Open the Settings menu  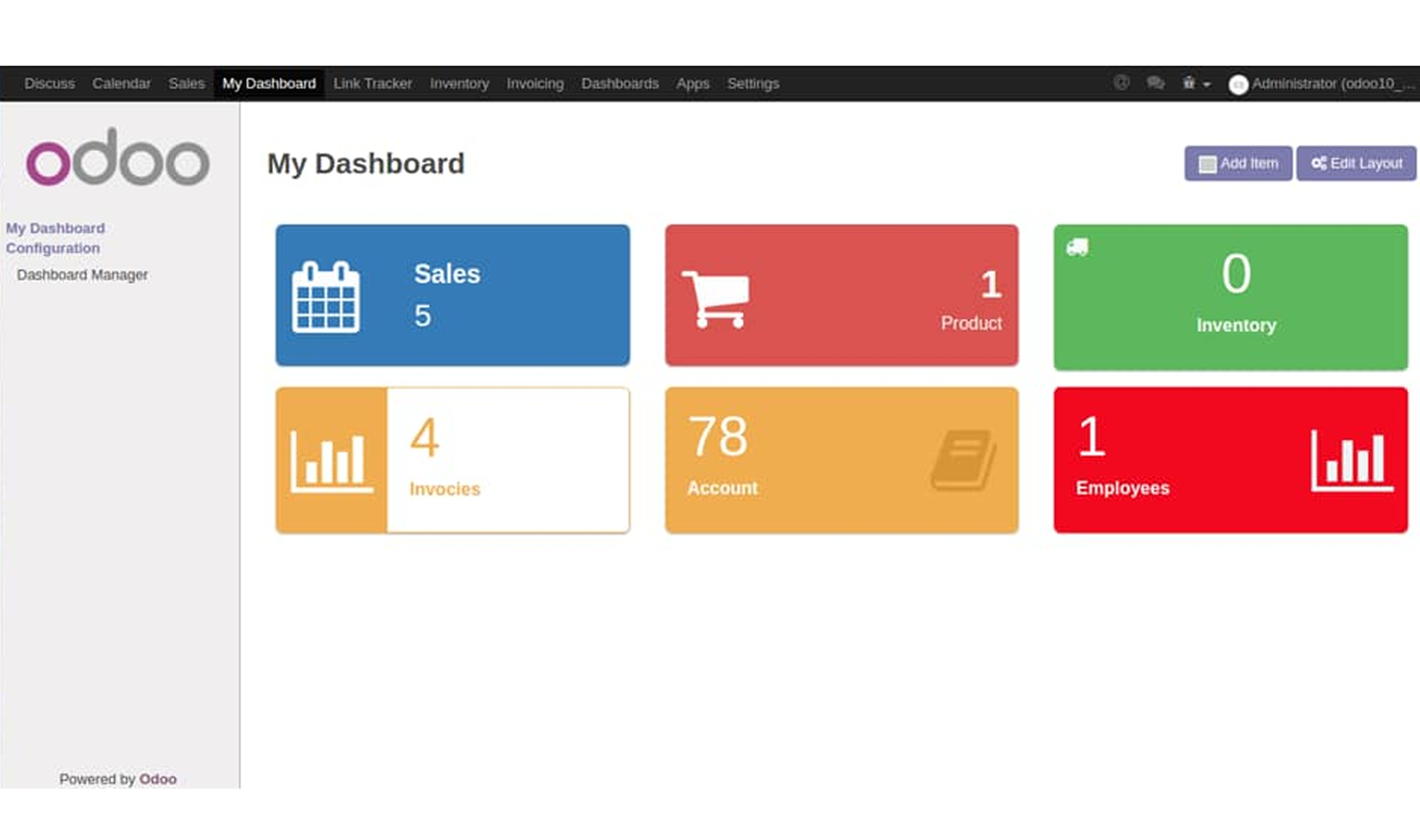(753, 83)
